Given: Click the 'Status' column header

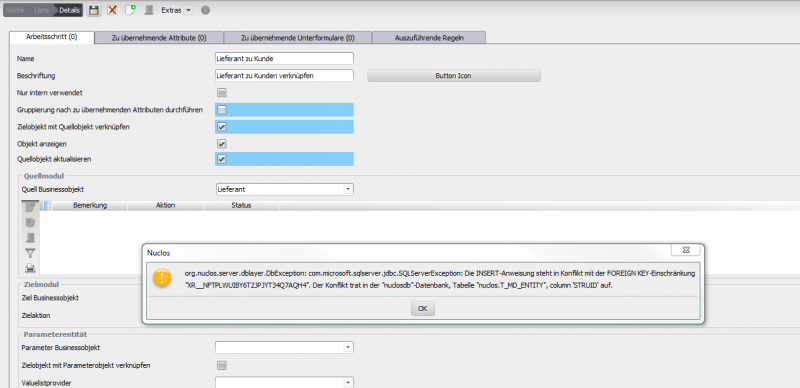Looking at the screenshot, I should [241, 205].
